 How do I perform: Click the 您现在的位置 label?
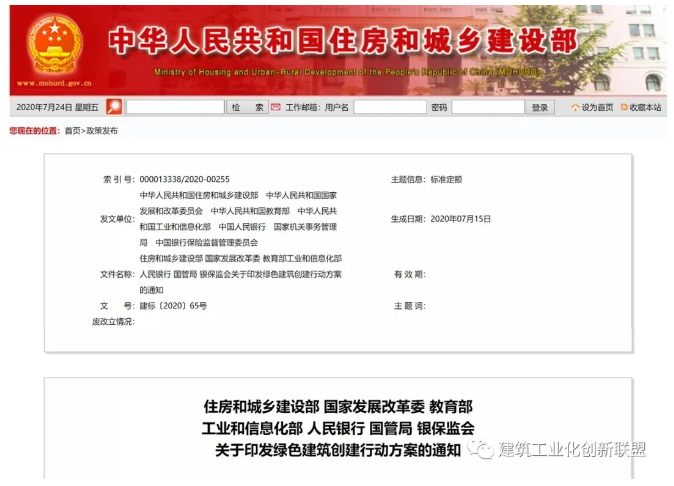pyautogui.click(x=34, y=131)
